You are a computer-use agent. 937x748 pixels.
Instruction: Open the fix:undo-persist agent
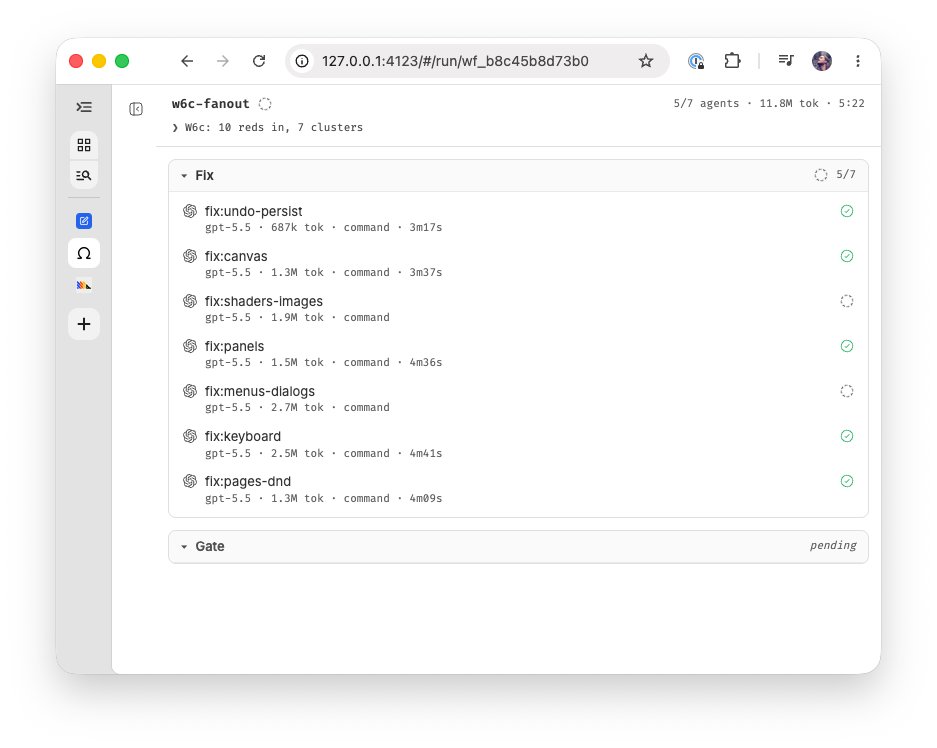pos(518,219)
